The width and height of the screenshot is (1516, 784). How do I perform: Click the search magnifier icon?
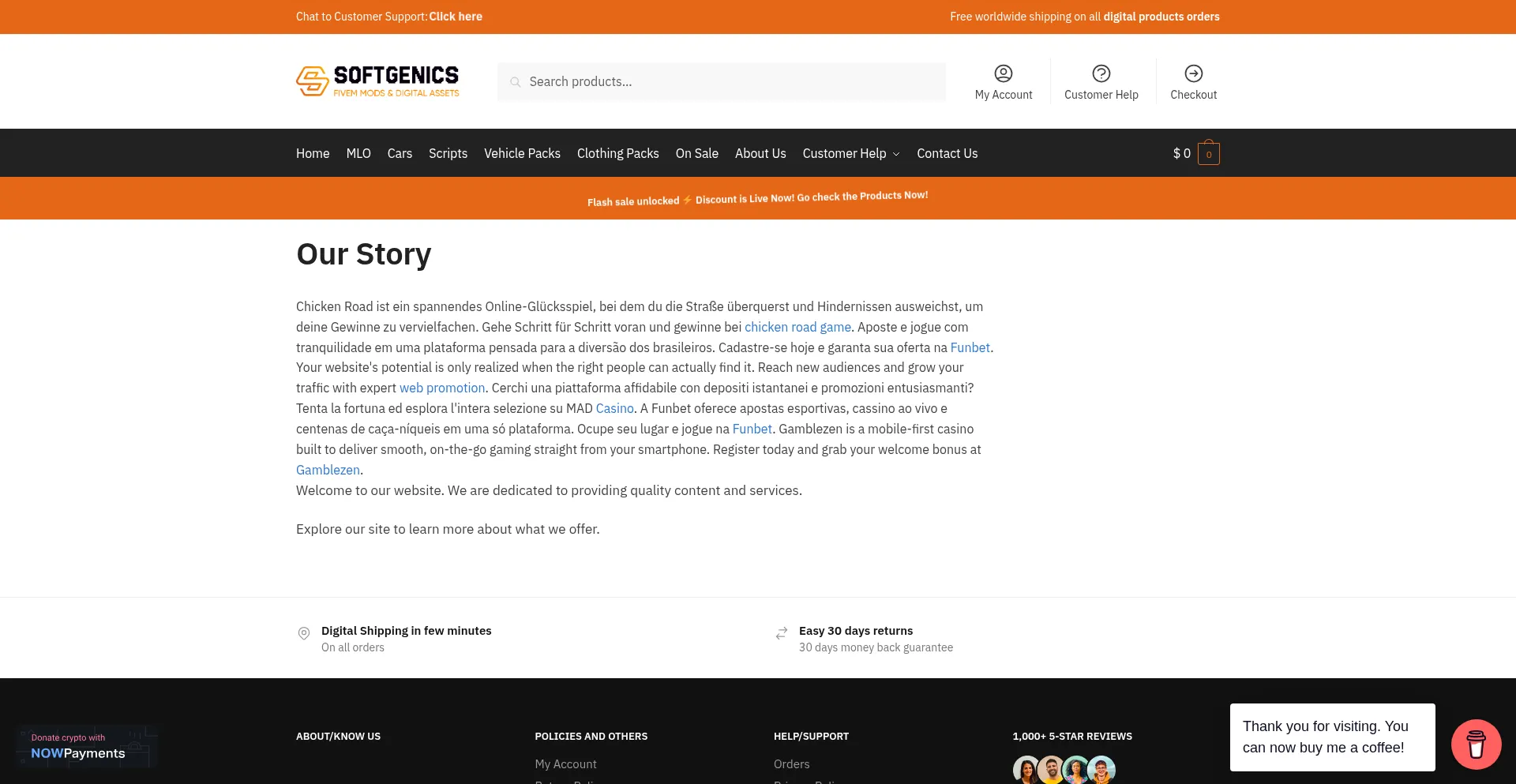516,82
